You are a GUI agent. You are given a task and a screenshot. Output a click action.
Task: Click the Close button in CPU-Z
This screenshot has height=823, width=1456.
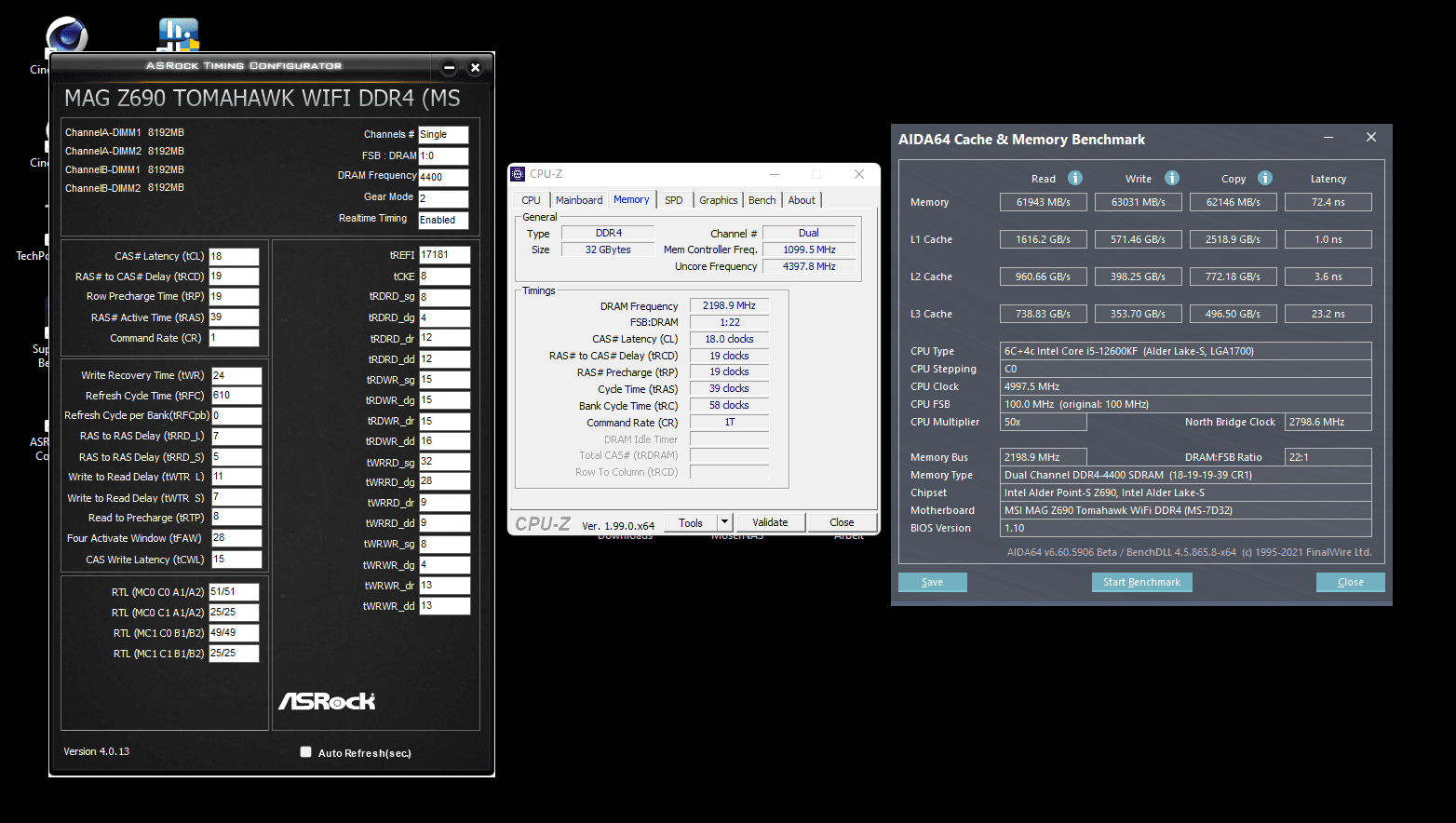point(842,522)
